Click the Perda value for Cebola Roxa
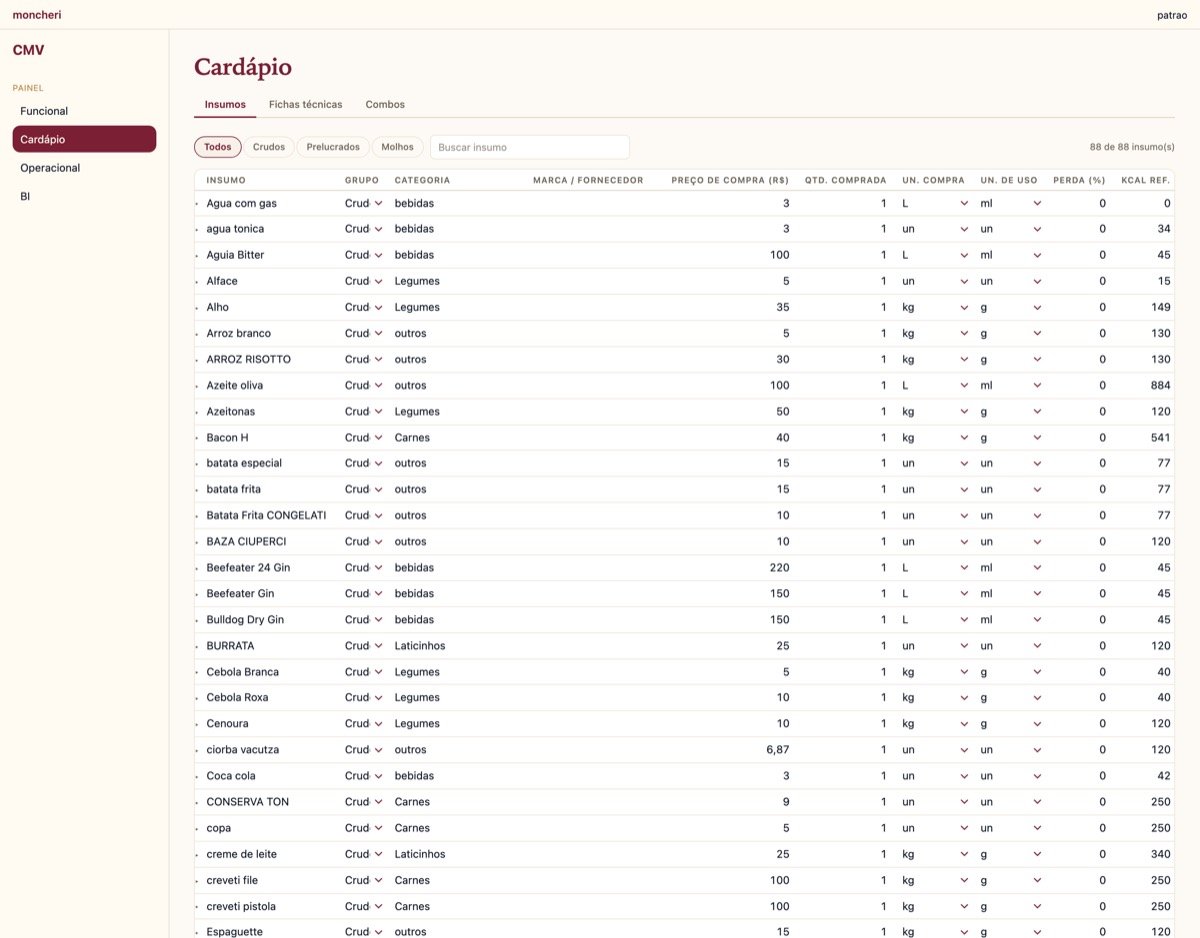This screenshot has height=938, width=1200. (x=1102, y=698)
